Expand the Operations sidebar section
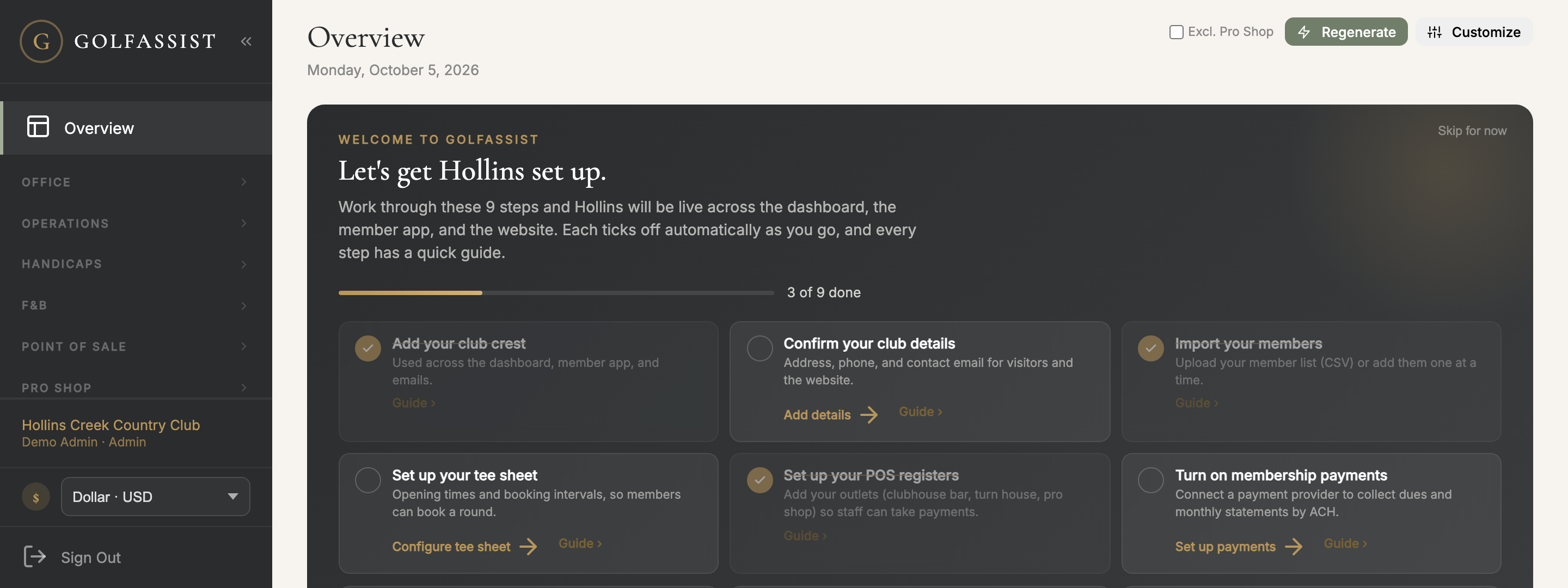The image size is (1568, 588). (136, 223)
